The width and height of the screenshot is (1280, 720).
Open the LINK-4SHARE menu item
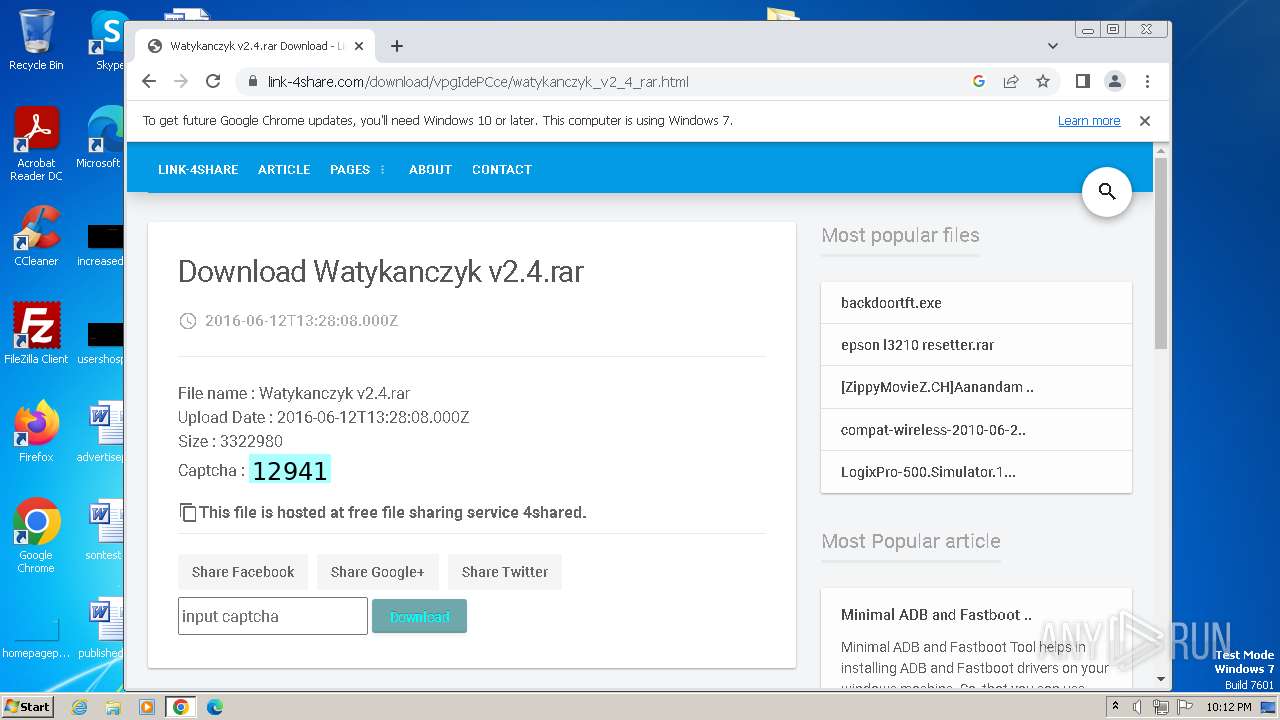[x=198, y=170]
